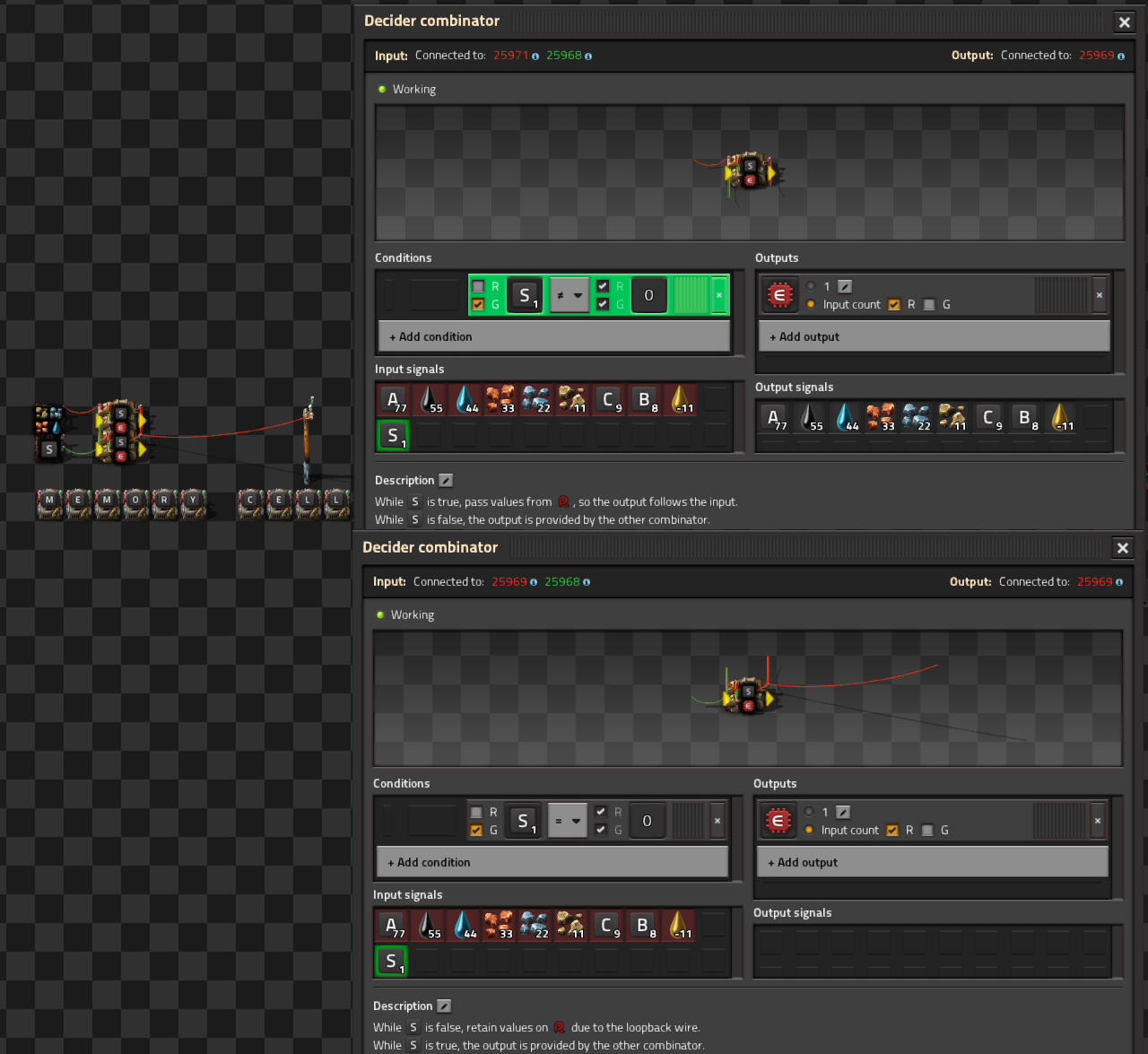Click signal S 1 in bottom window input signals
The width and height of the screenshot is (1148, 1054).
coord(392,961)
